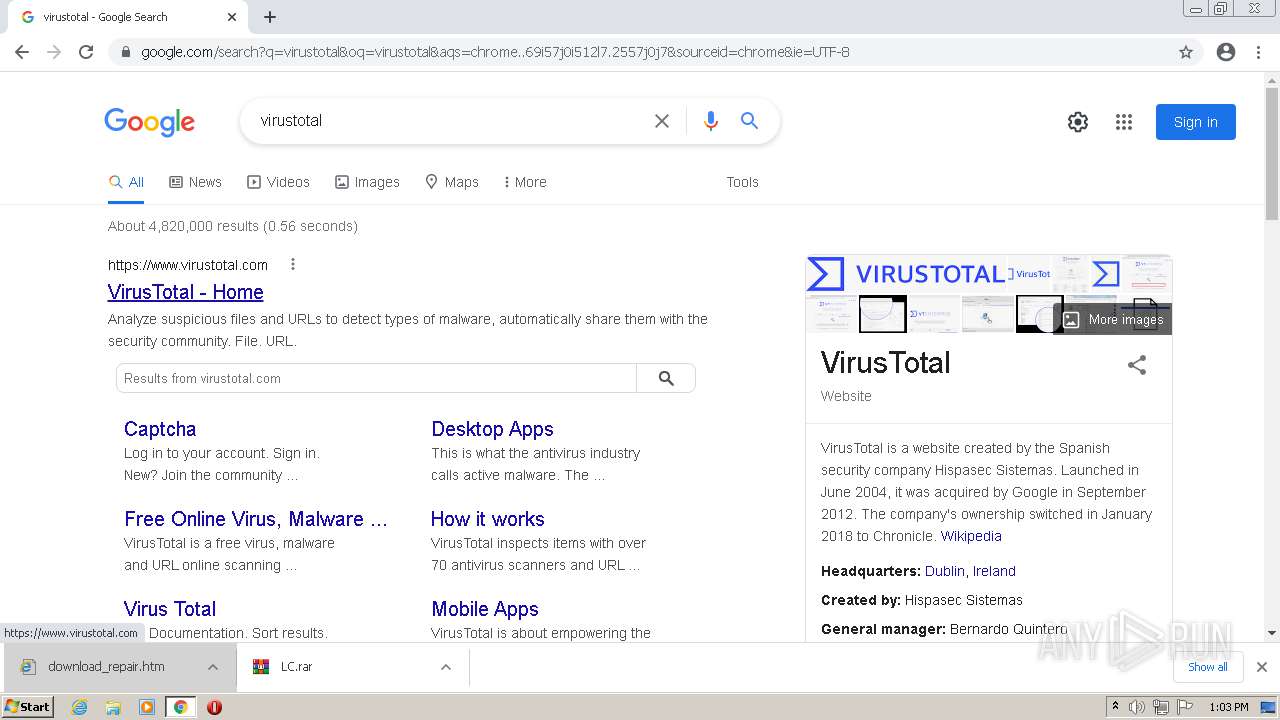The image size is (1280, 720).
Task: Open the Virus Total sitelink
Action: 170,609
